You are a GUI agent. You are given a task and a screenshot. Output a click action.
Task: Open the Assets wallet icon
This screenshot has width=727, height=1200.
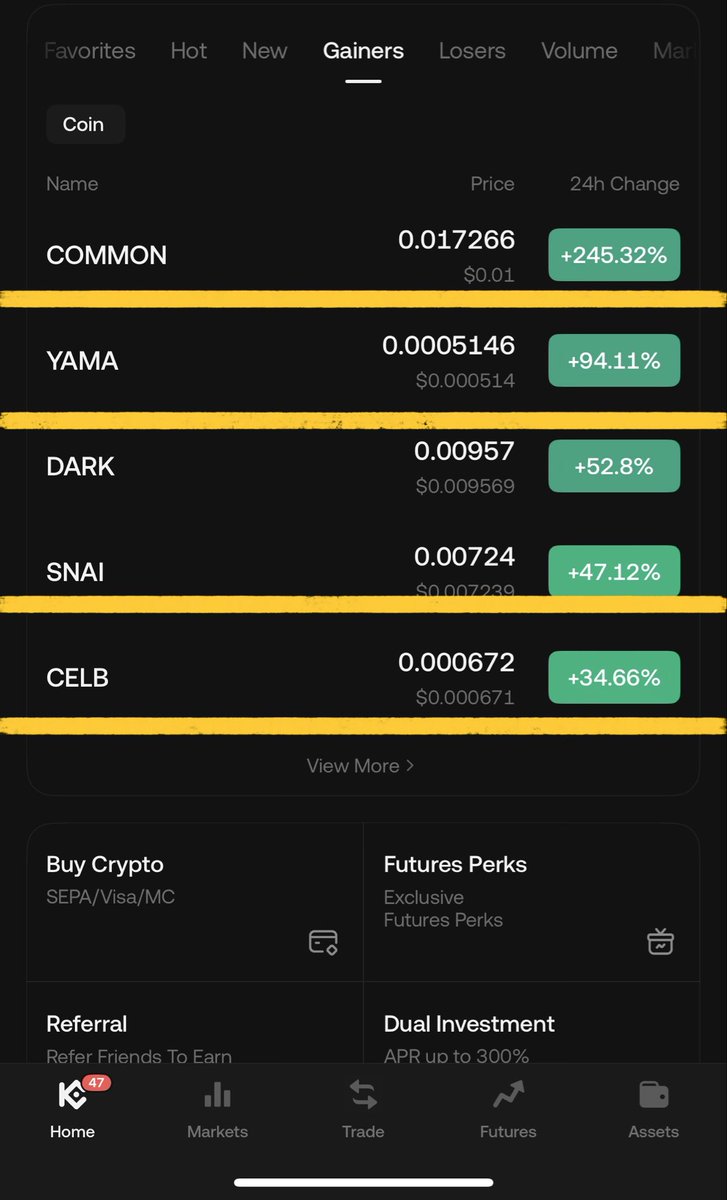coord(653,1096)
